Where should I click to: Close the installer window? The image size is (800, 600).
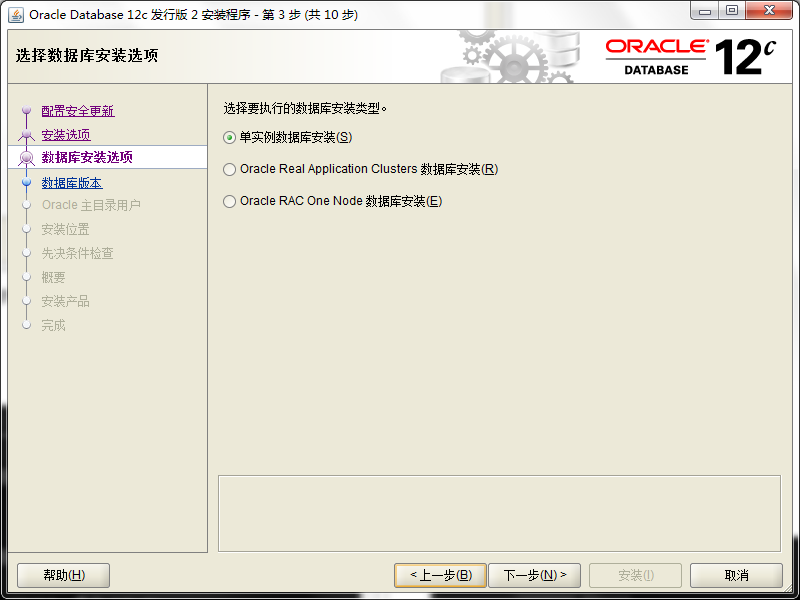pos(769,11)
